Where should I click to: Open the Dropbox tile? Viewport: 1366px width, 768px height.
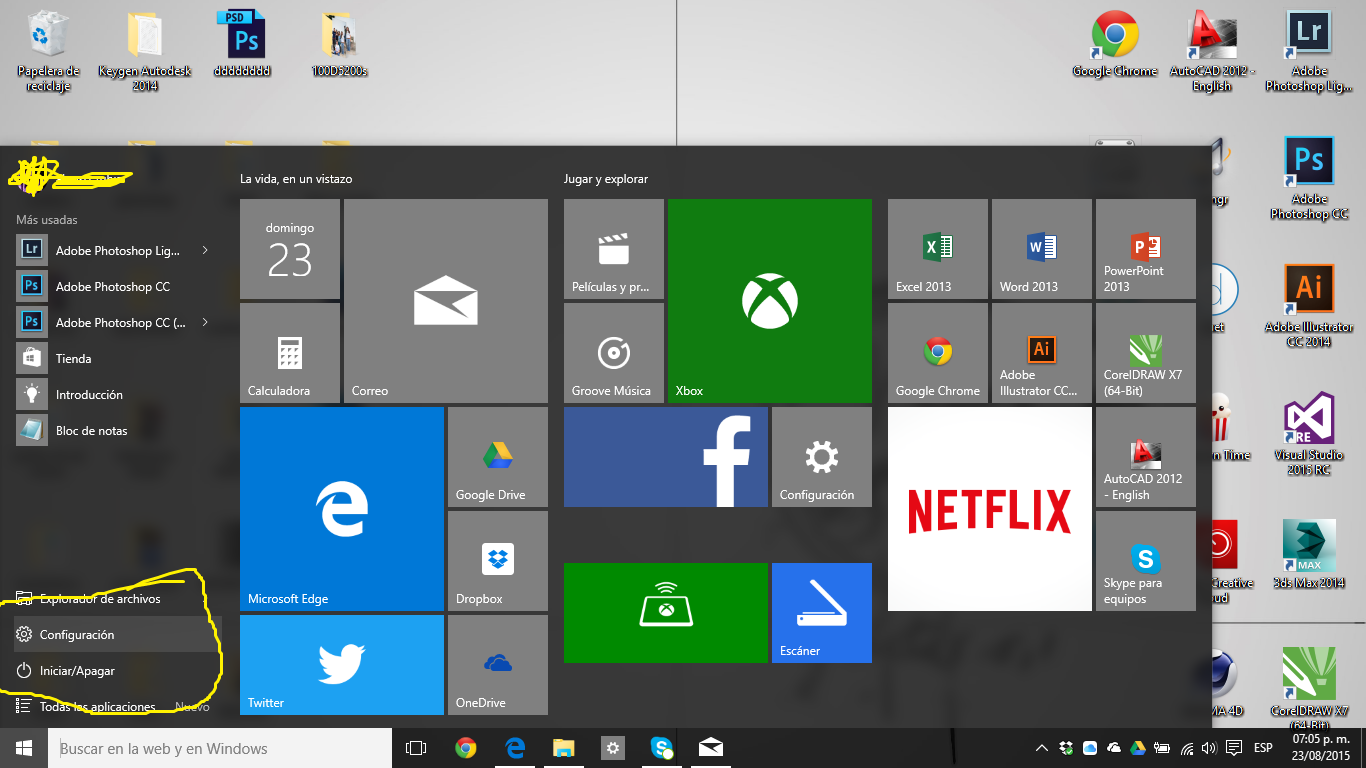pos(498,561)
